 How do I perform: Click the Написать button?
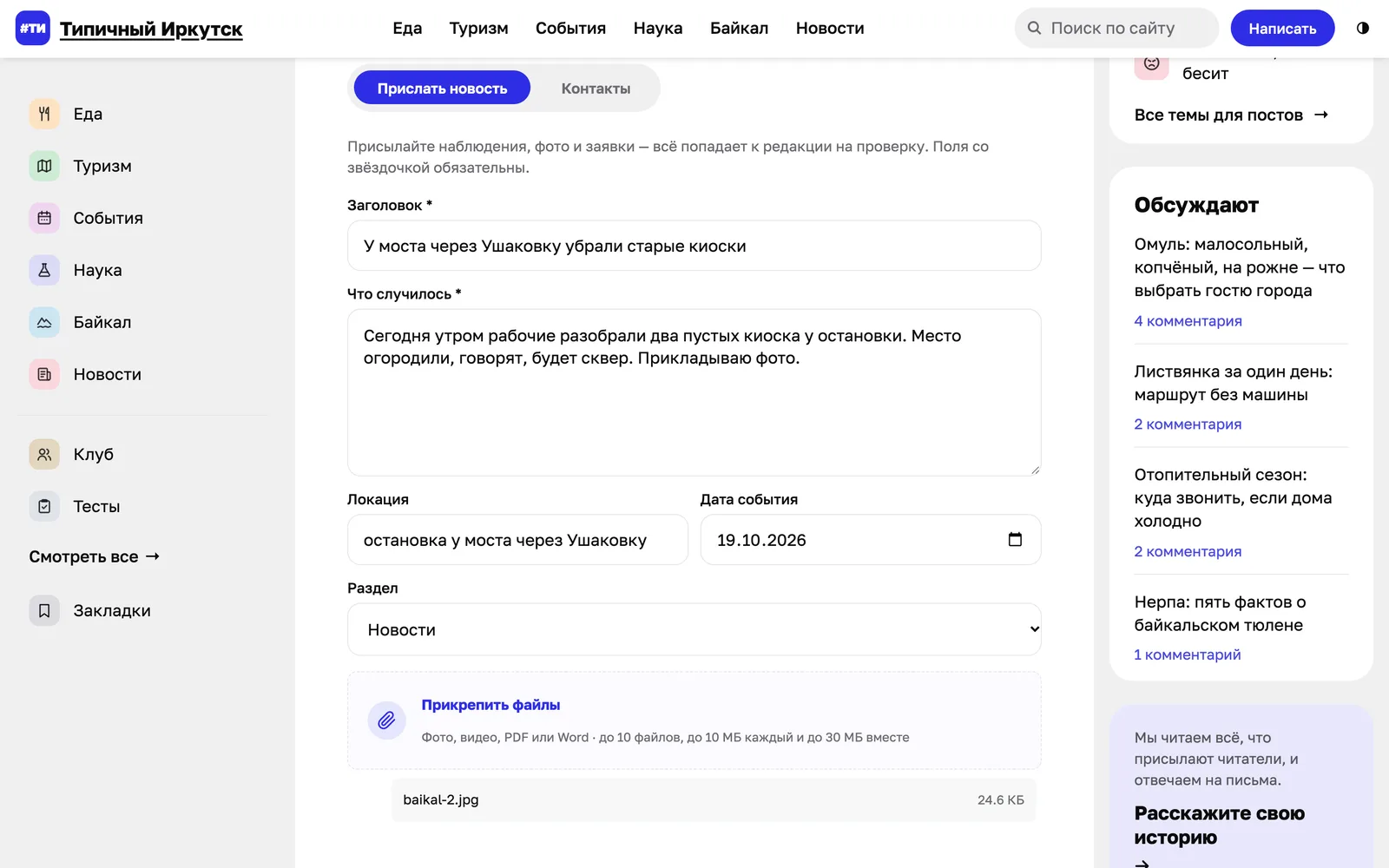(x=1282, y=29)
